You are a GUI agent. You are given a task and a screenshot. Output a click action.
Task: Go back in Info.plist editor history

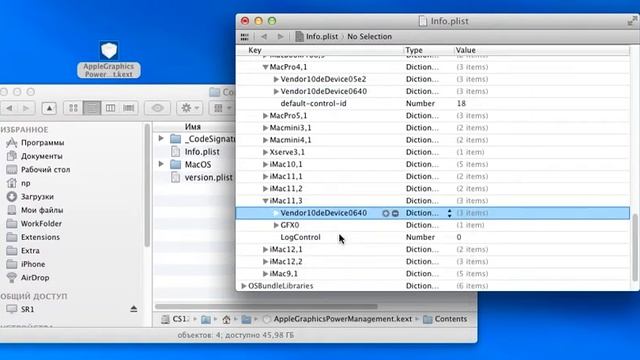pos(264,37)
